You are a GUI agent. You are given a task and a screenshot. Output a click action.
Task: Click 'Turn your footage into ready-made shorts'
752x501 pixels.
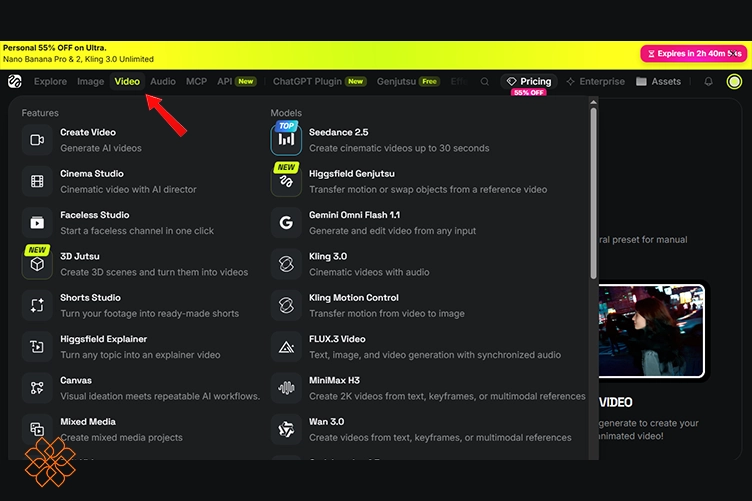tap(150, 314)
